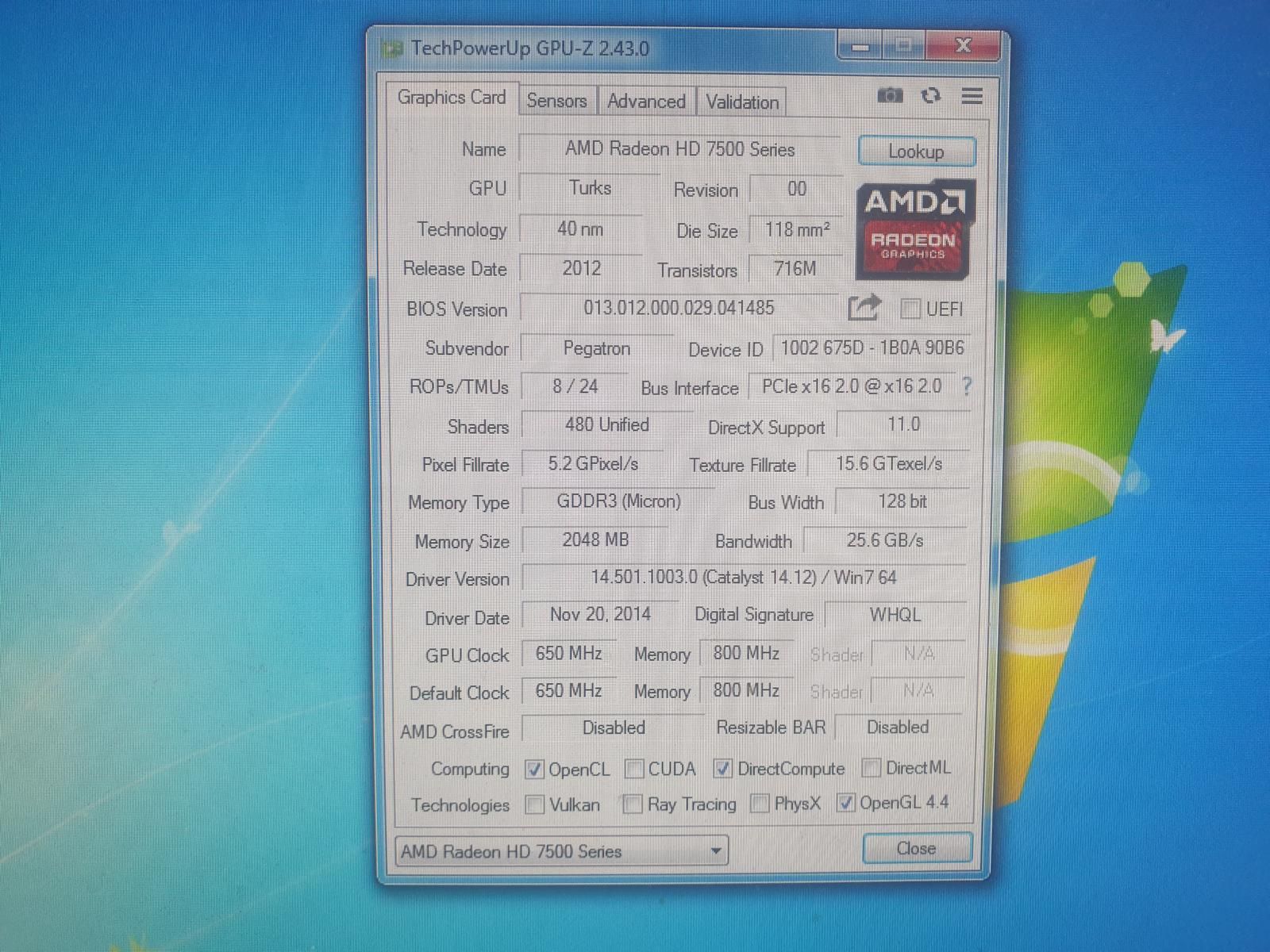This screenshot has width=1270, height=952.
Task: Click the AMD Radeon Graphics logo
Action: click(915, 230)
